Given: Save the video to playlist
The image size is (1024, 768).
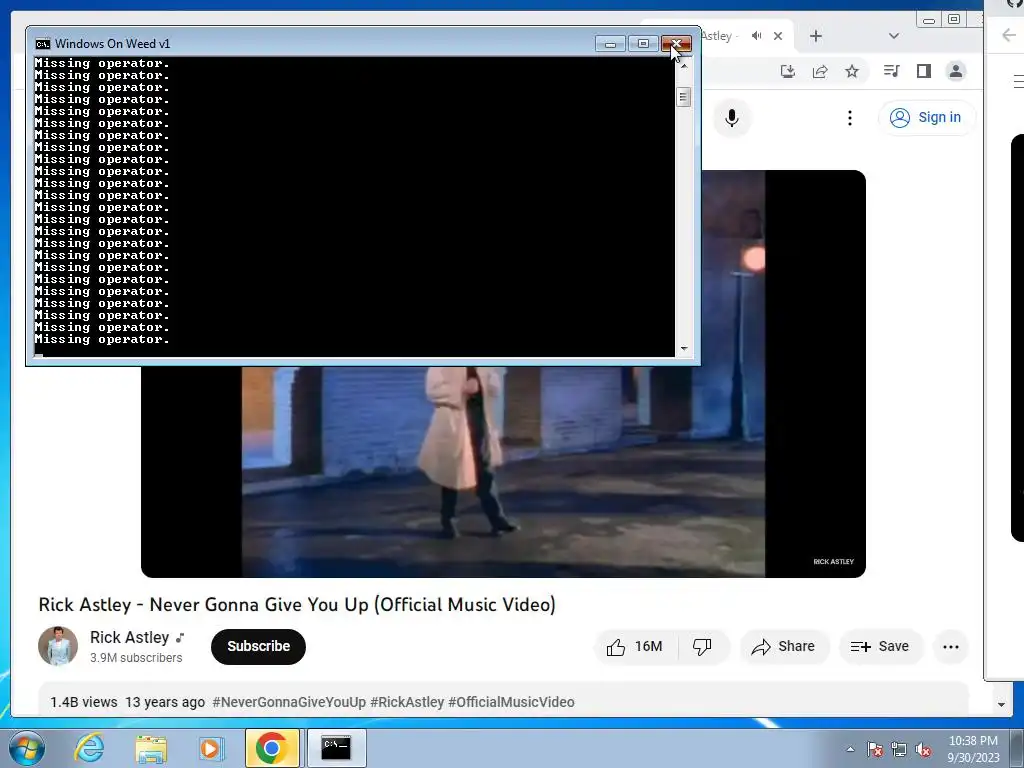Looking at the screenshot, I should point(880,647).
